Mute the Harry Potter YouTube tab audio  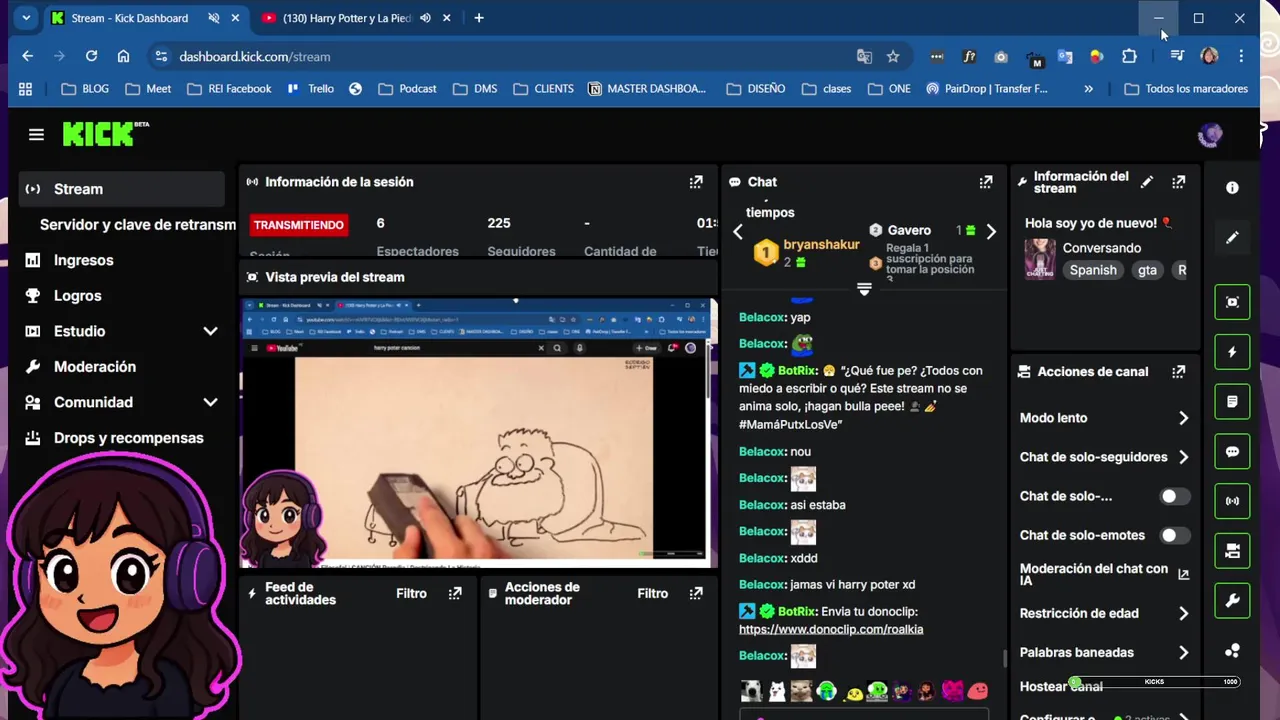coord(425,18)
